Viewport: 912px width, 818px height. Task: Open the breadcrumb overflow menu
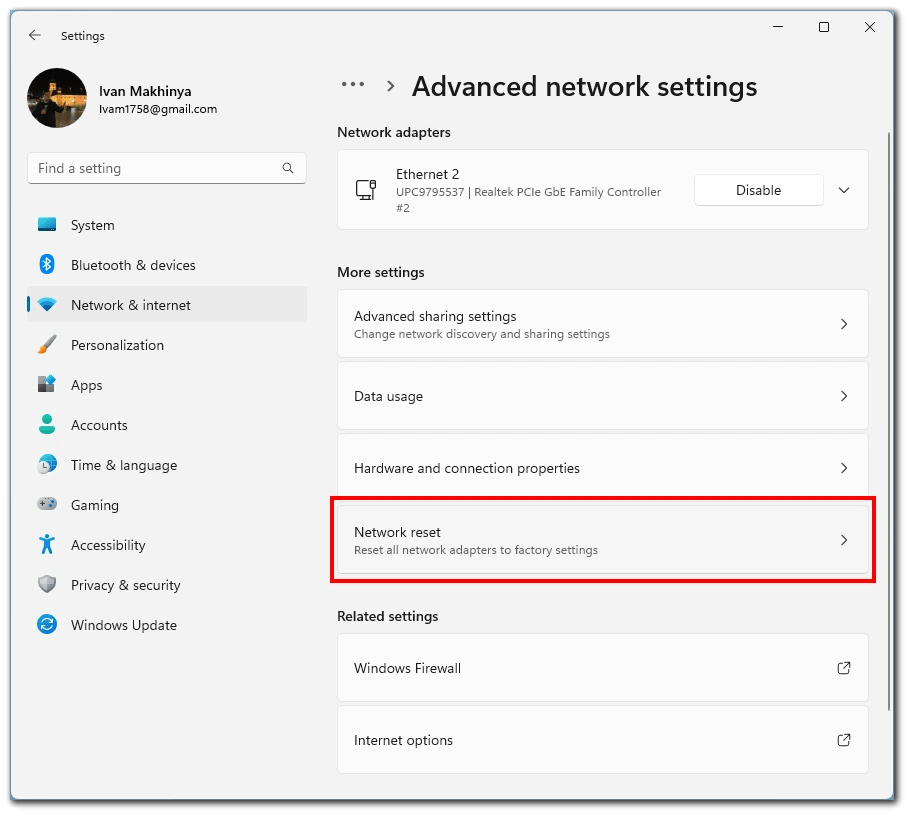(353, 85)
